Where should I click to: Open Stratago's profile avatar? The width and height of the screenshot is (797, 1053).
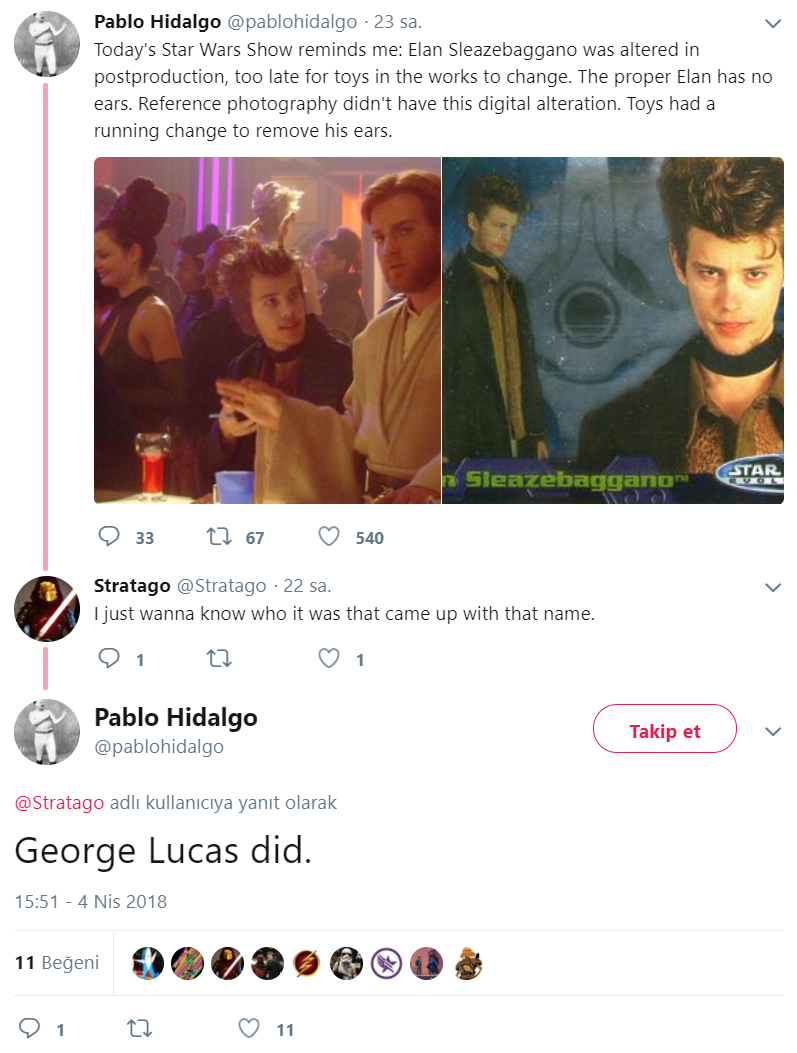[46, 608]
